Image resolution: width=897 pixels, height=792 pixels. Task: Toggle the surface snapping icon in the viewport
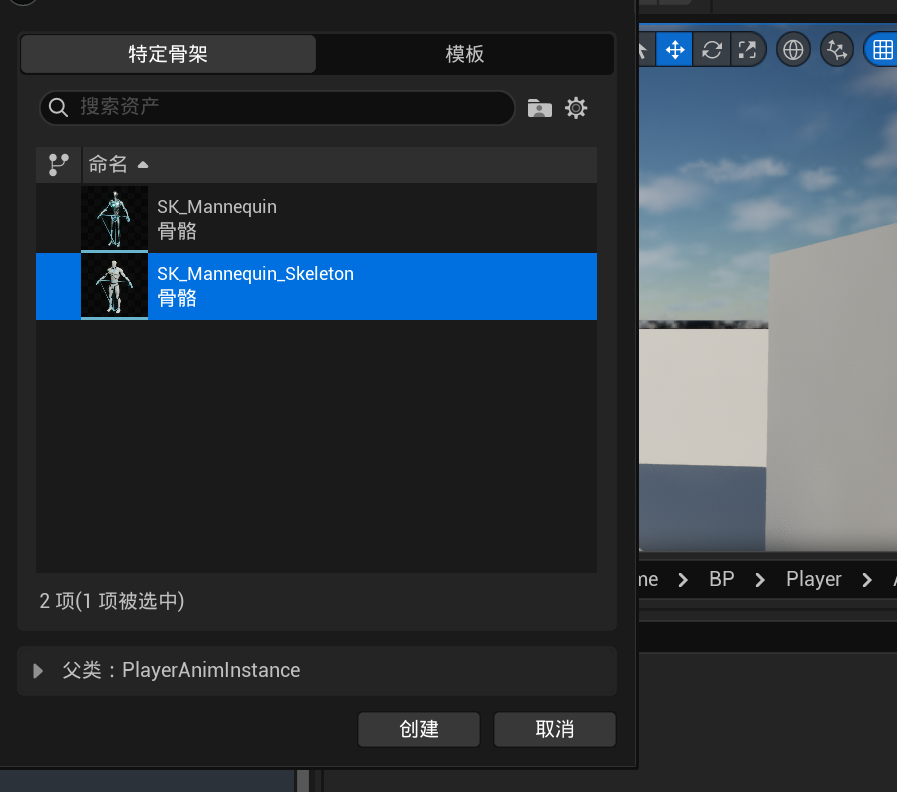[837, 50]
